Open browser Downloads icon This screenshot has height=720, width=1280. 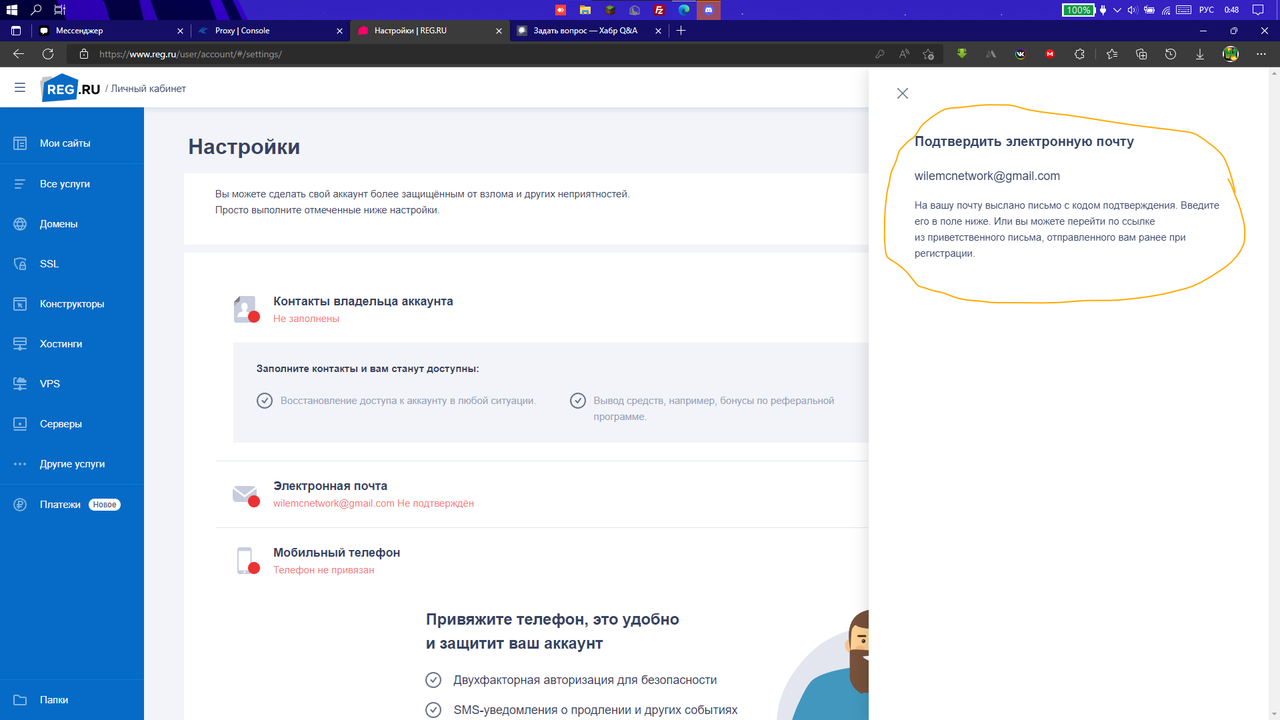[1199, 54]
